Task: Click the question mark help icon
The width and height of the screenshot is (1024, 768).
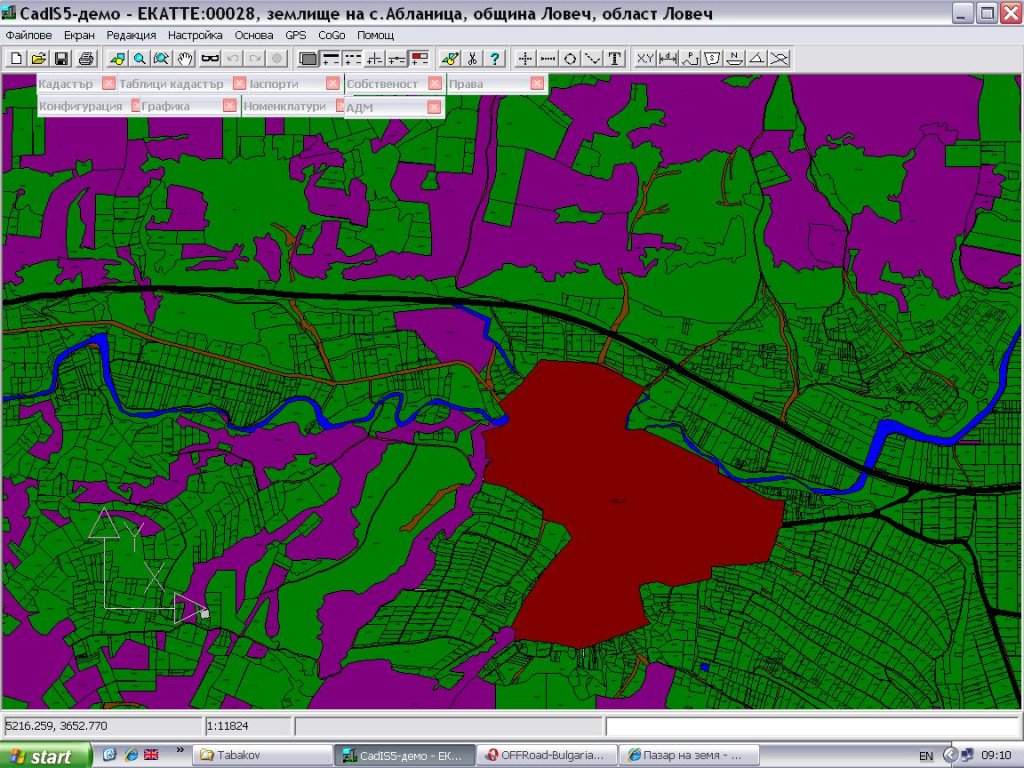Action: click(495, 58)
